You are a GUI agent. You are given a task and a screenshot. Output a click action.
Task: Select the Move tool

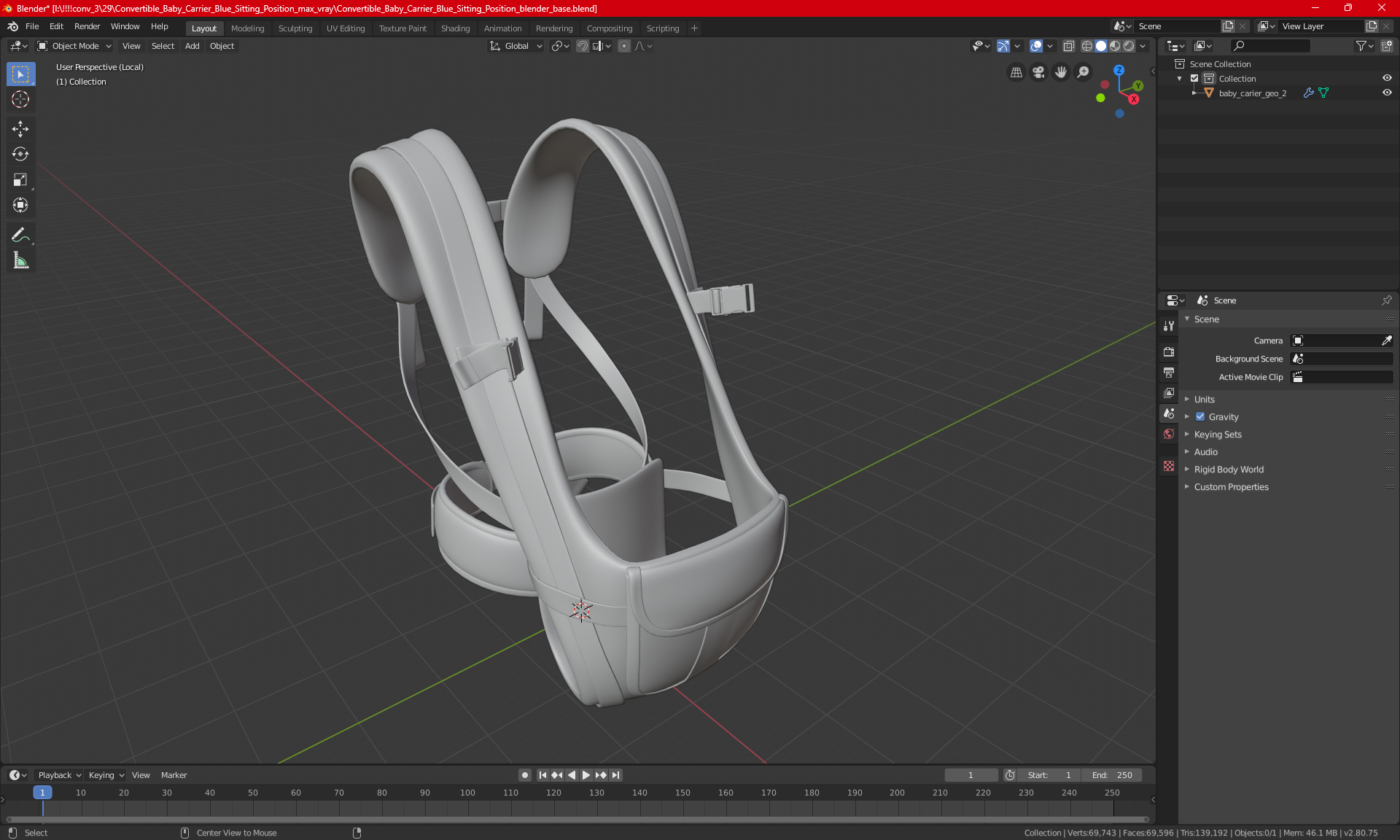(20, 129)
